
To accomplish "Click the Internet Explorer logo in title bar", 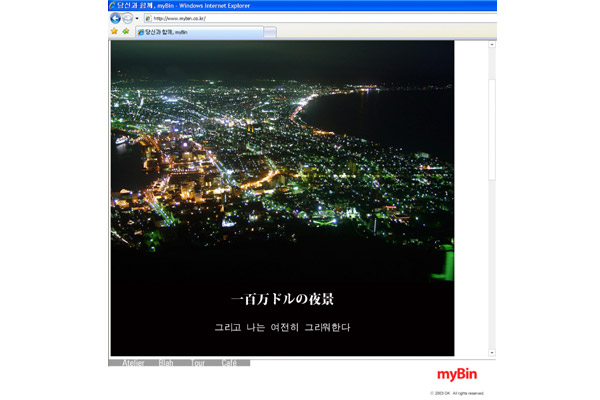I will click(x=113, y=6).
